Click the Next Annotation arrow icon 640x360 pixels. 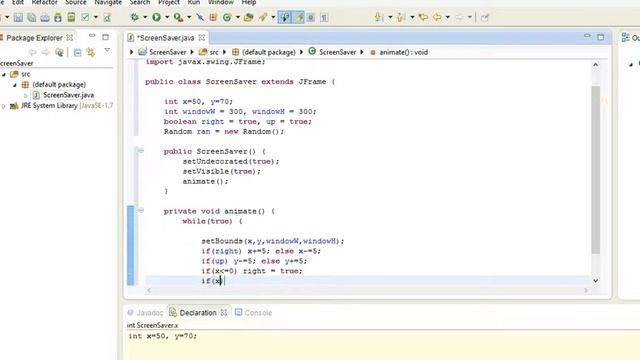coord(378,17)
